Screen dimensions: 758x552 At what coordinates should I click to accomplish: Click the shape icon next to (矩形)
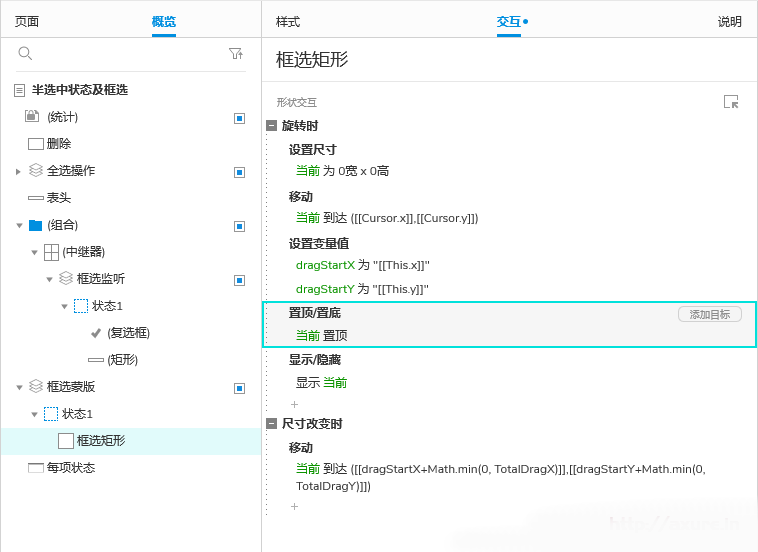point(96,360)
